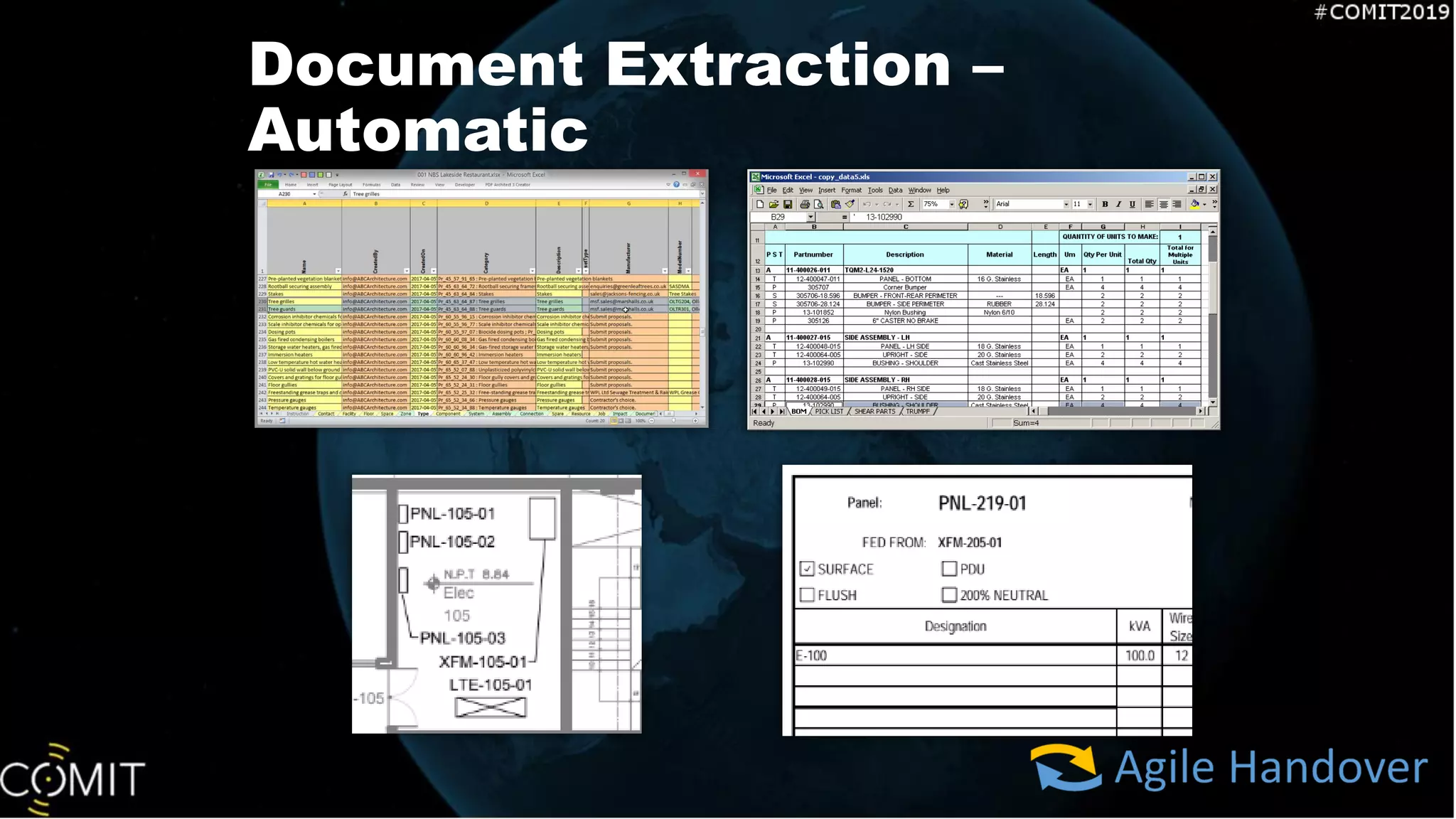Click red square icon in Lakeside Restaurant quick access

click(304, 174)
